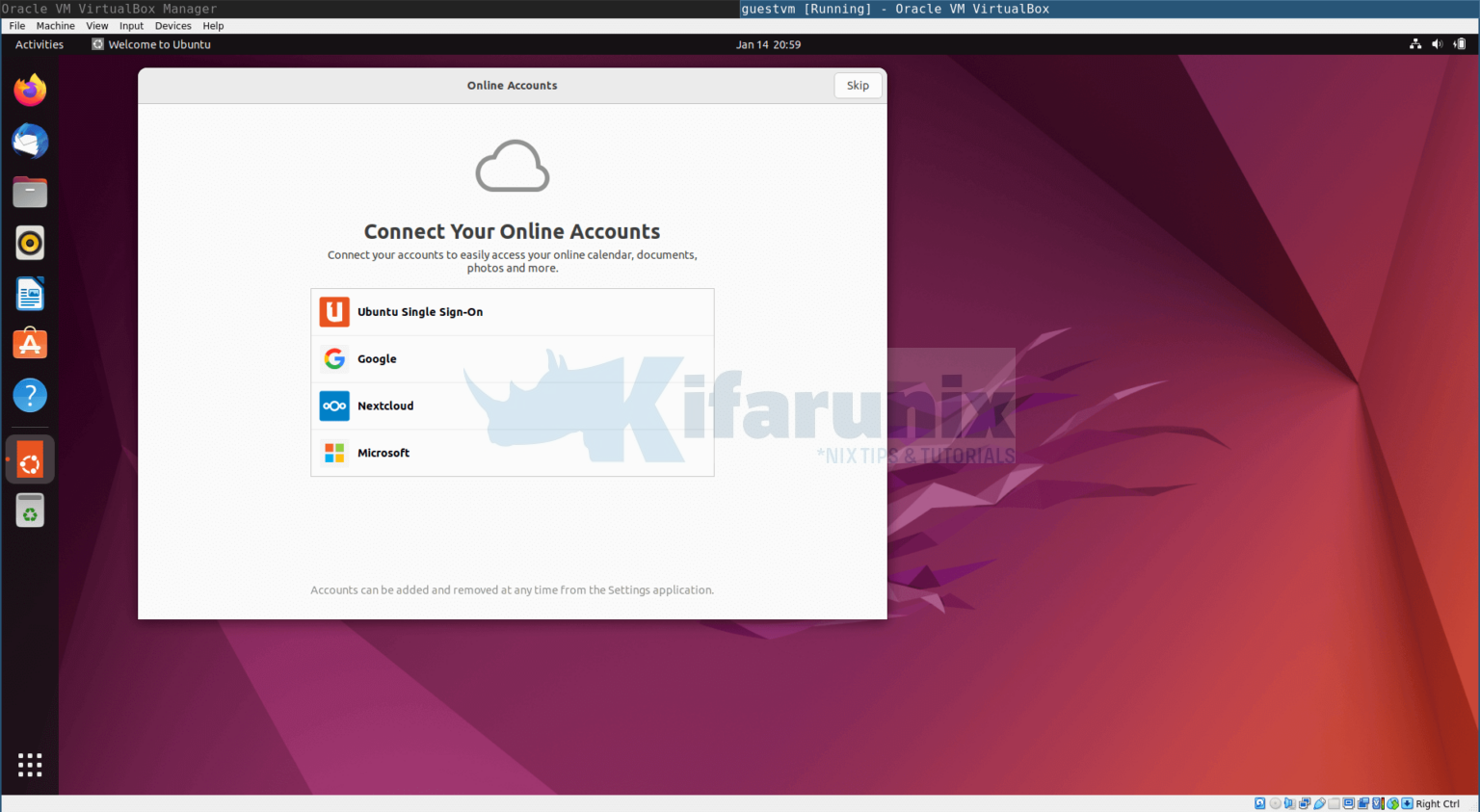Click the audio icon in VirtualBox status bar
Image resolution: width=1480 pixels, height=812 pixels.
1289,802
